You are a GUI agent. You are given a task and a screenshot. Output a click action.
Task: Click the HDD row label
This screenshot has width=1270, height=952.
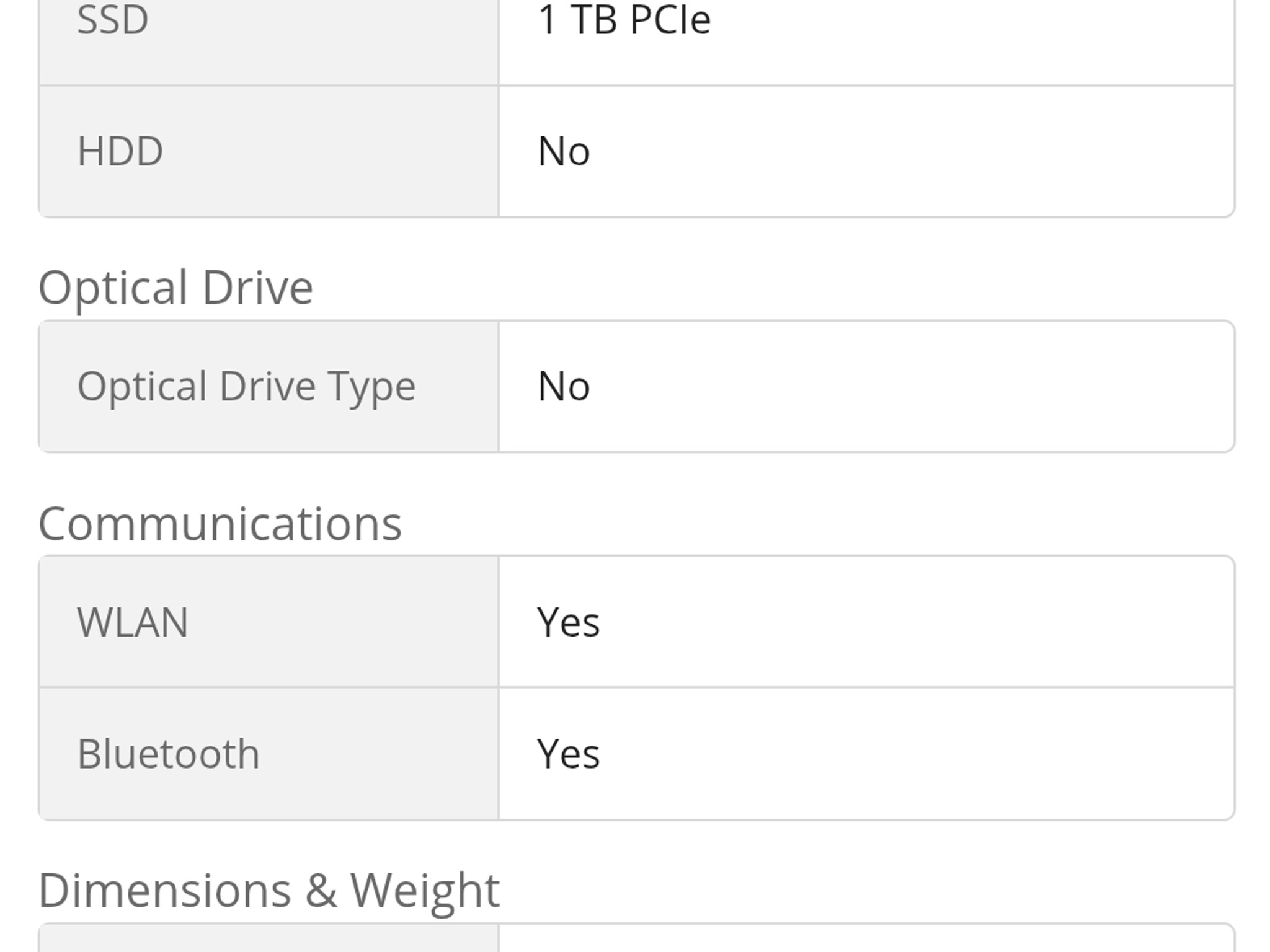tap(120, 151)
